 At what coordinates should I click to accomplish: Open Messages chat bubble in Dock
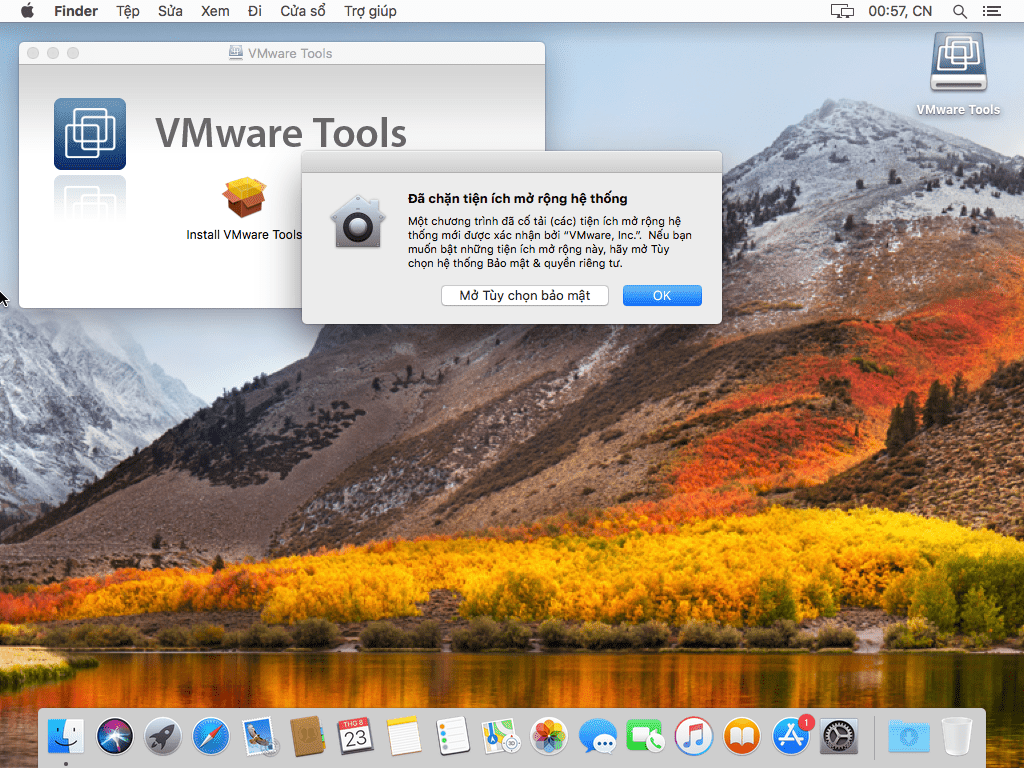[x=597, y=736]
